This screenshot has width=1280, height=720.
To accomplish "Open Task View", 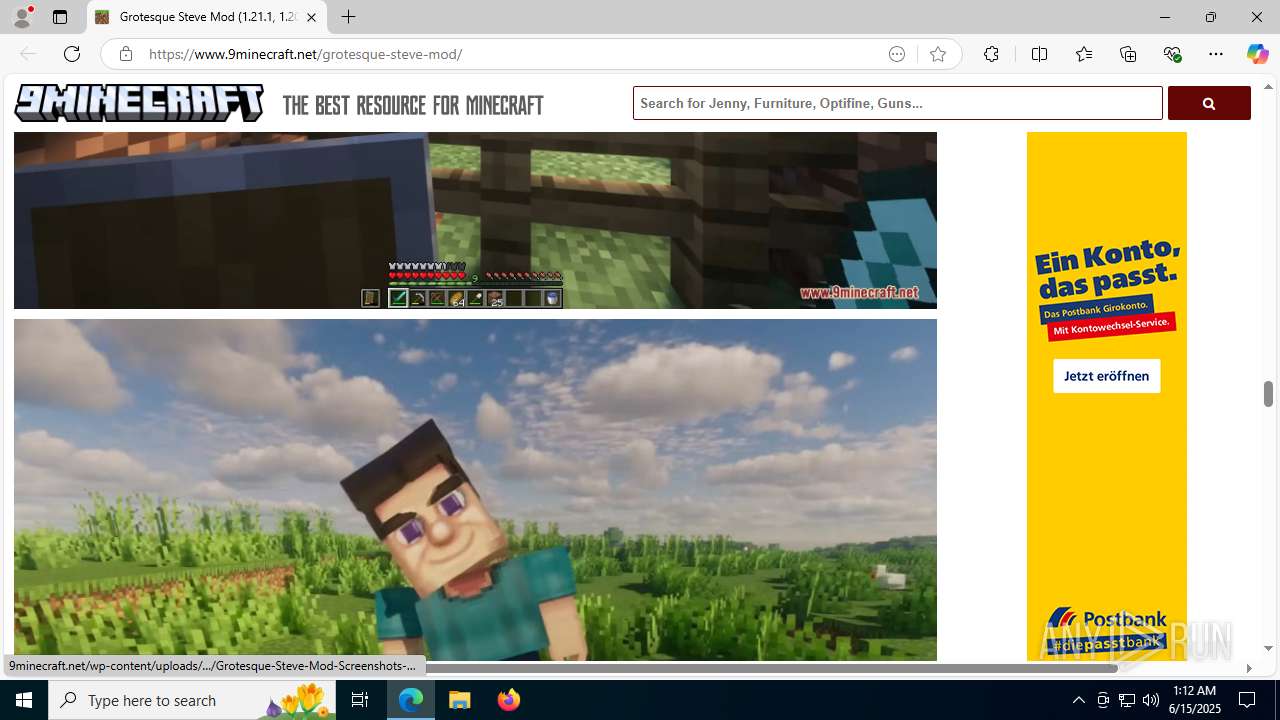I will (360, 700).
